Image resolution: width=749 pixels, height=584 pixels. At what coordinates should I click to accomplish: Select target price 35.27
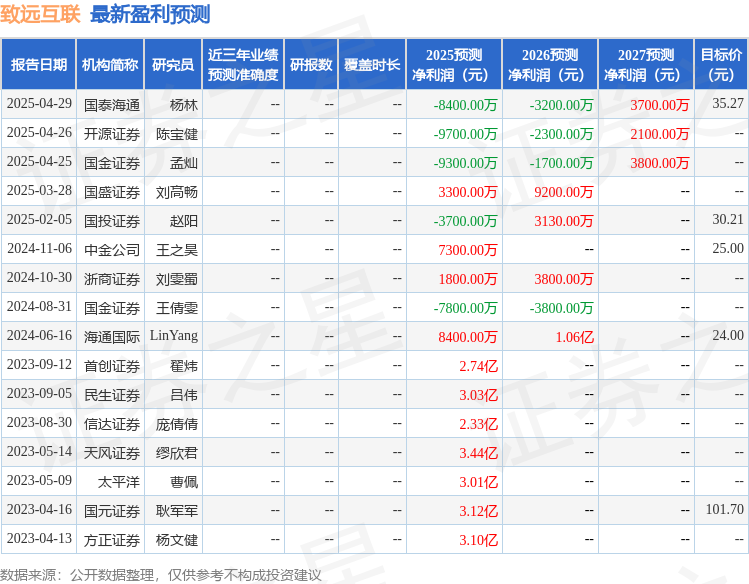[x=728, y=104]
